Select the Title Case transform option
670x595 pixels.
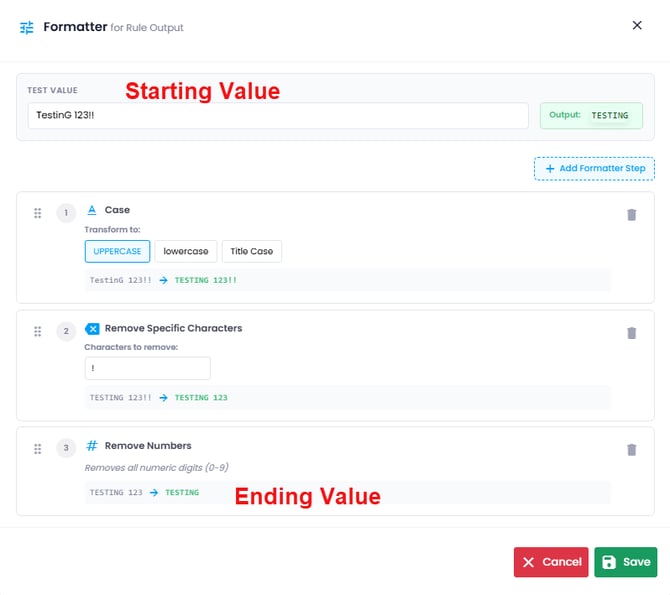pyautogui.click(x=252, y=251)
